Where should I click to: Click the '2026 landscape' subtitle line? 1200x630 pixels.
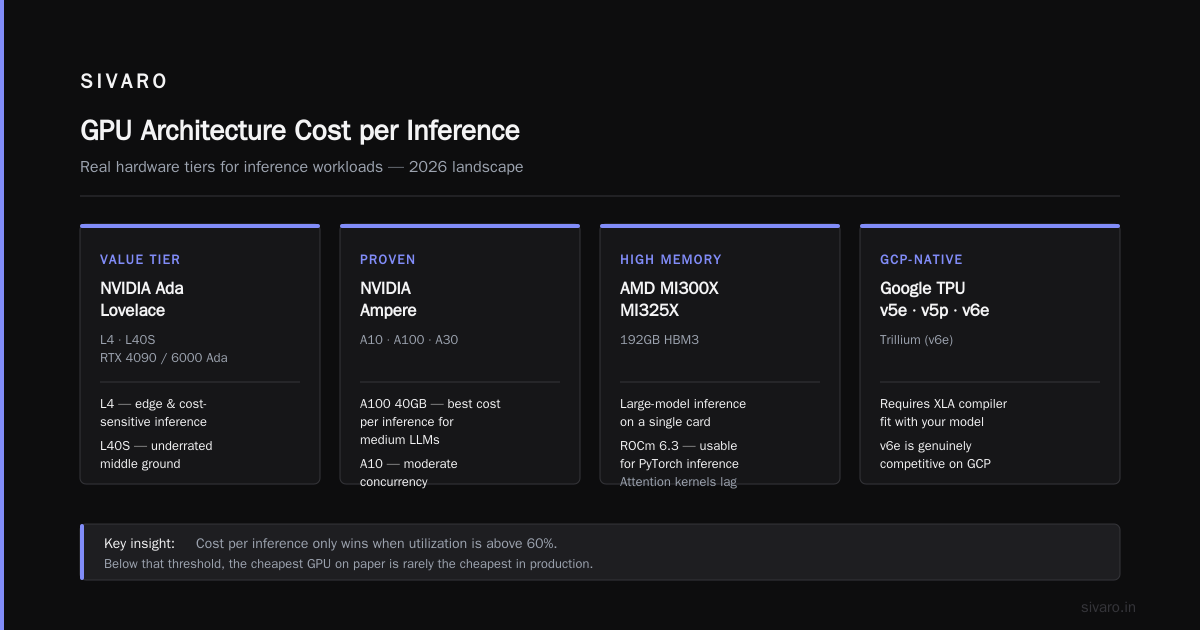[301, 167]
